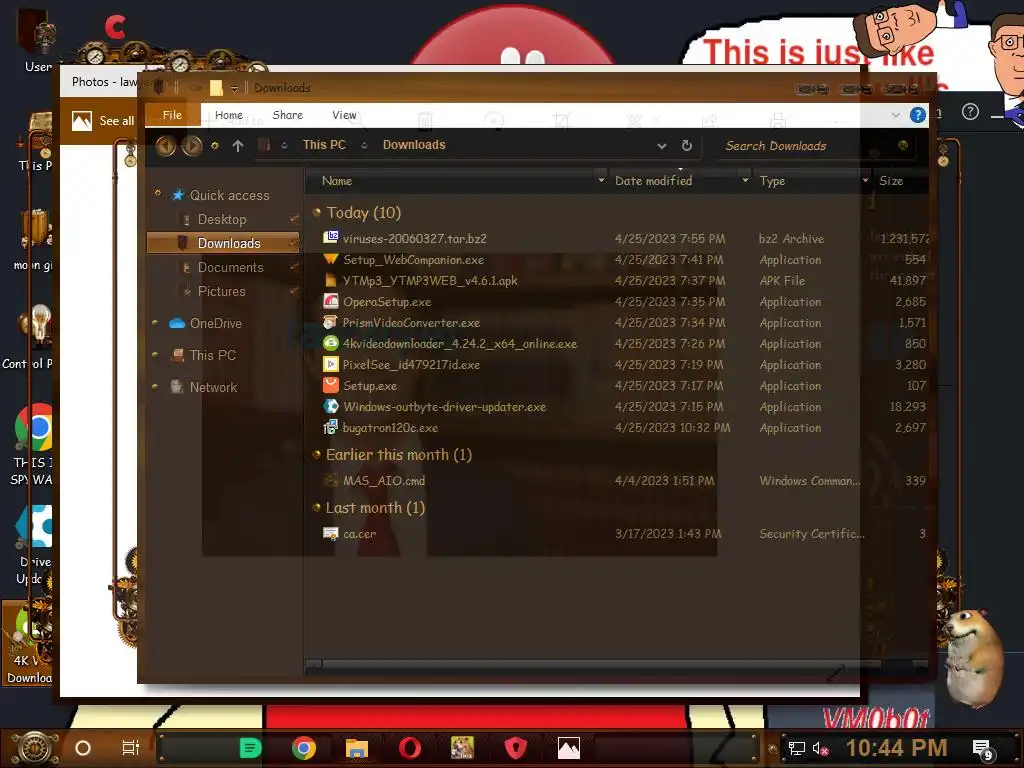
Task: Refresh the Downloads folder view
Action: point(686,146)
